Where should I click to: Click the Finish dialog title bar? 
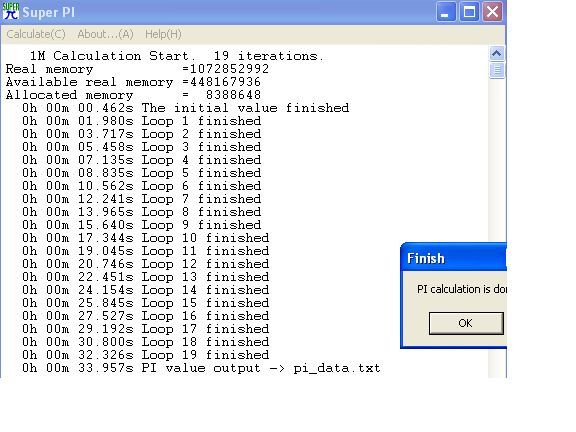pos(454,258)
